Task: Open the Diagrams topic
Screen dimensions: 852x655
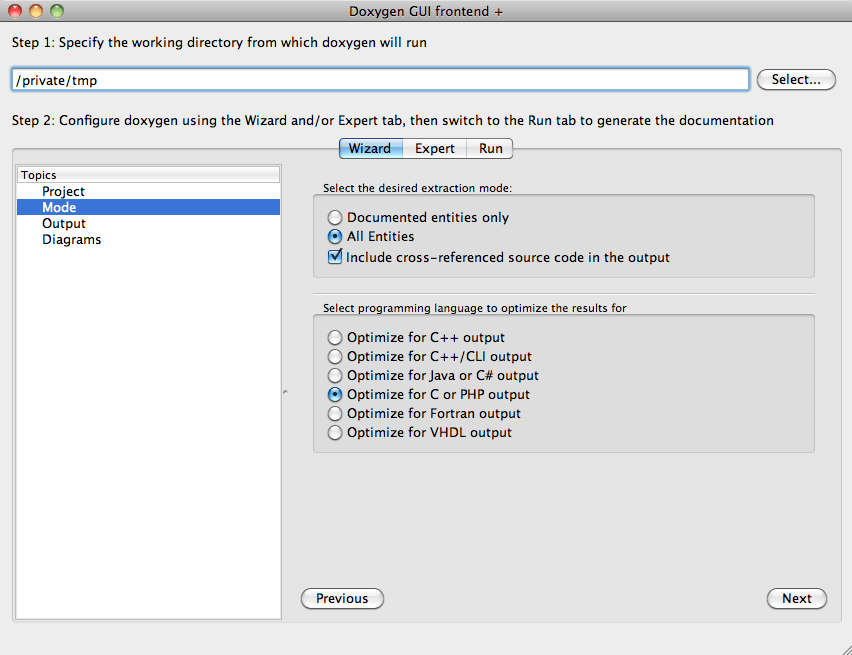Action: point(148,240)
